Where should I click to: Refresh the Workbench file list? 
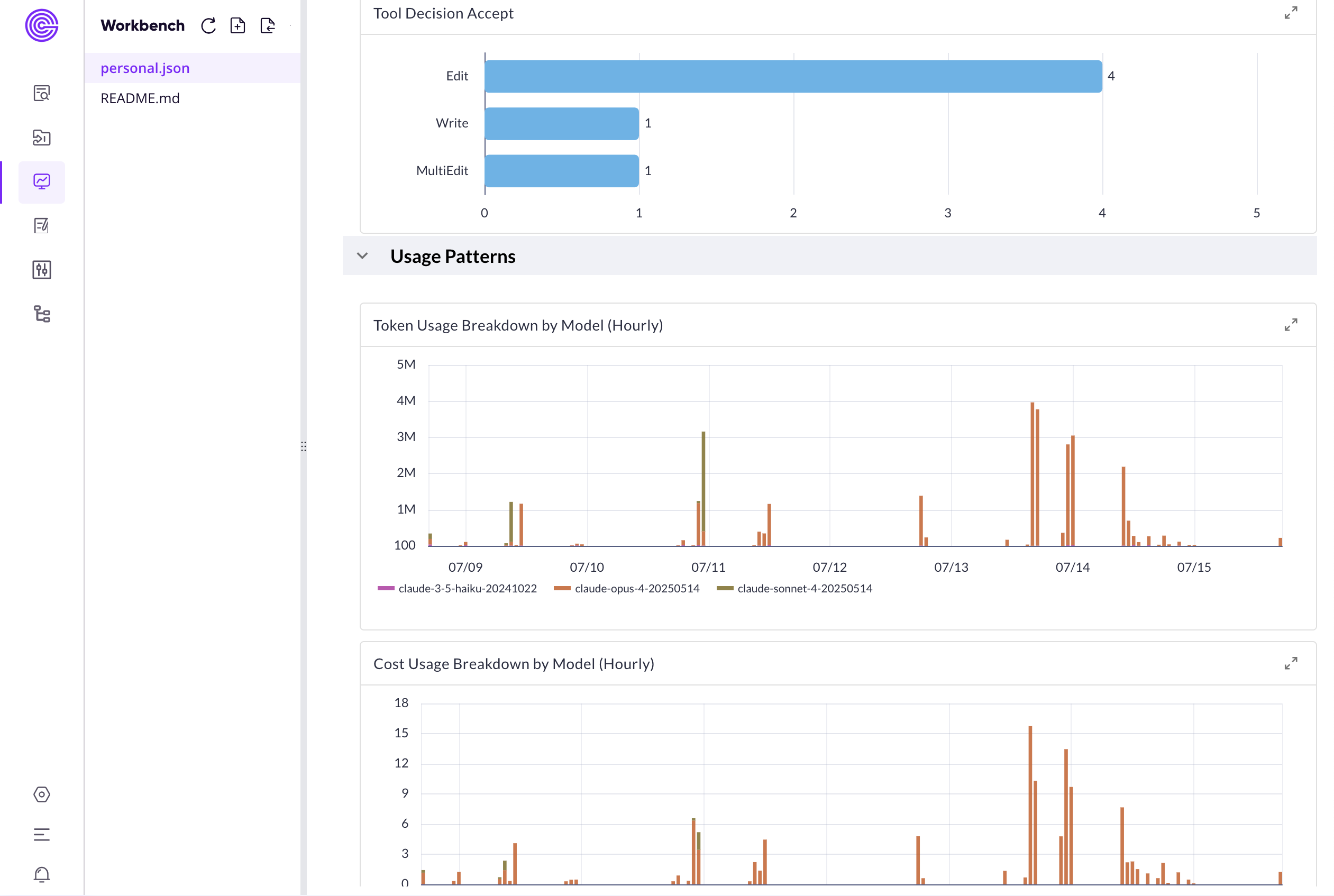(208, 25)
